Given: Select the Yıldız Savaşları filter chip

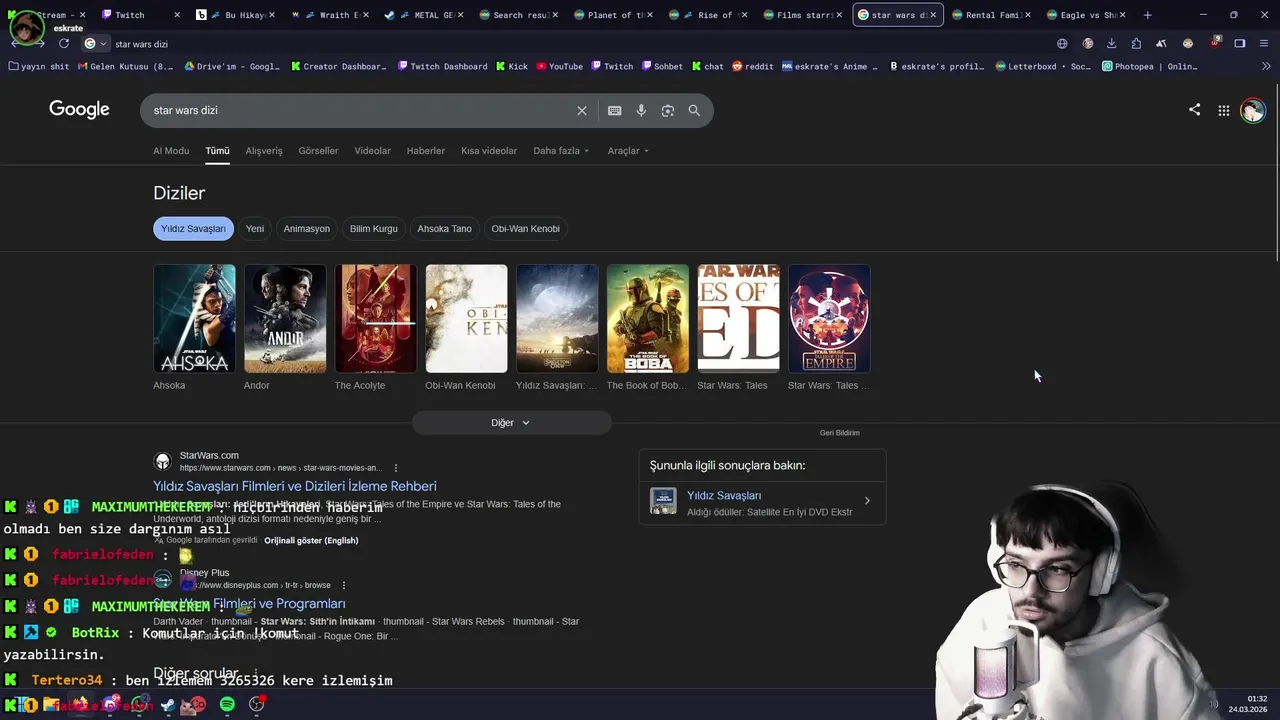Looking at the screenshot, I should pos(193,229).
